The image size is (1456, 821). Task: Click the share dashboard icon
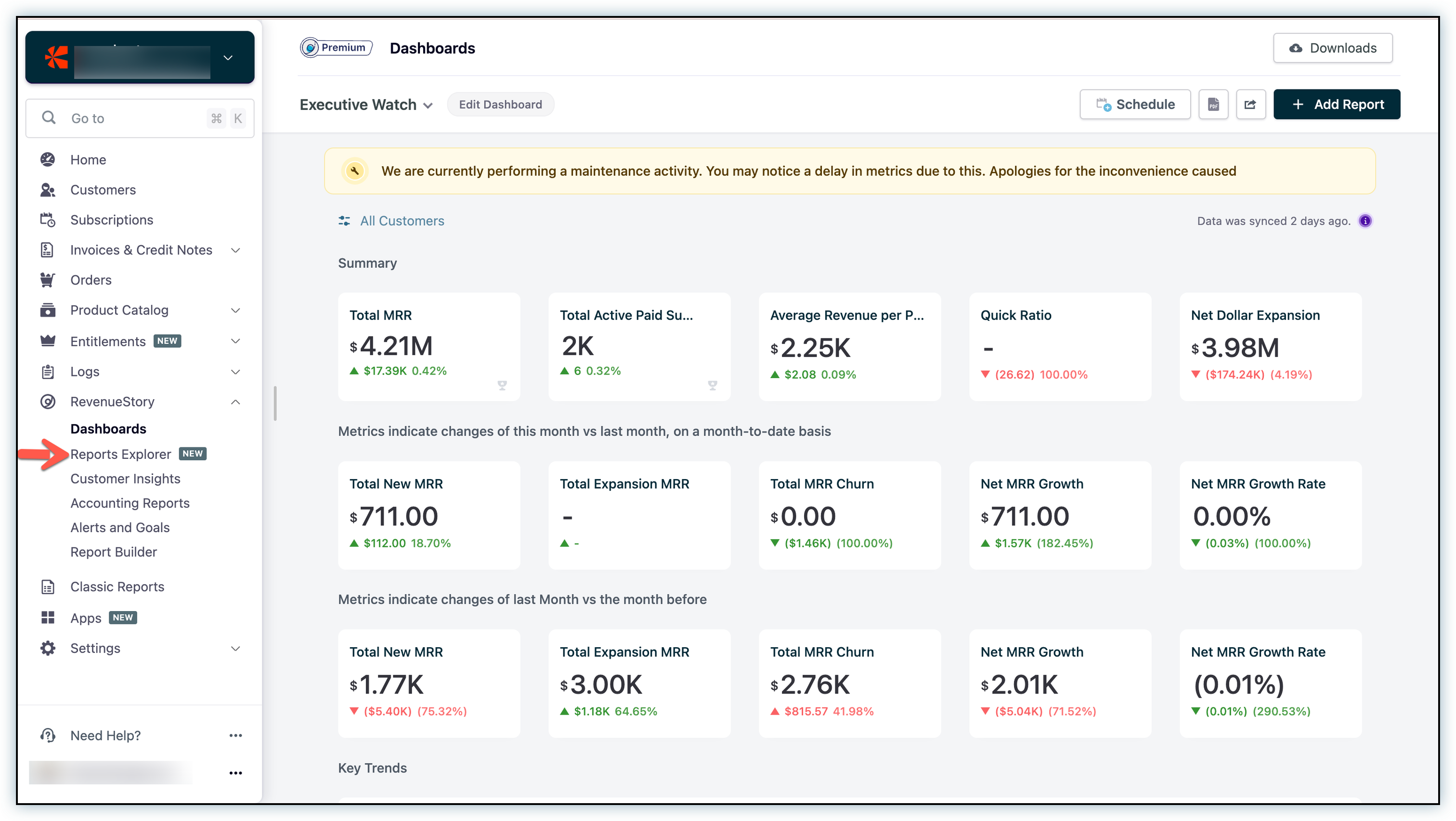(1250, 104)
